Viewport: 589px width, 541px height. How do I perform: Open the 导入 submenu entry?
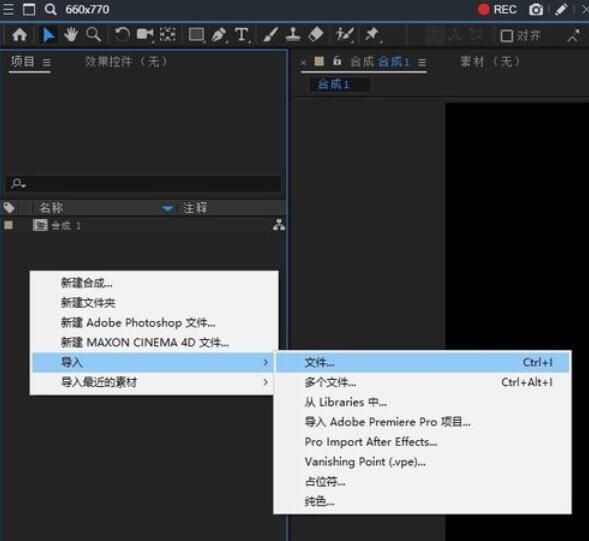(154, 363)
